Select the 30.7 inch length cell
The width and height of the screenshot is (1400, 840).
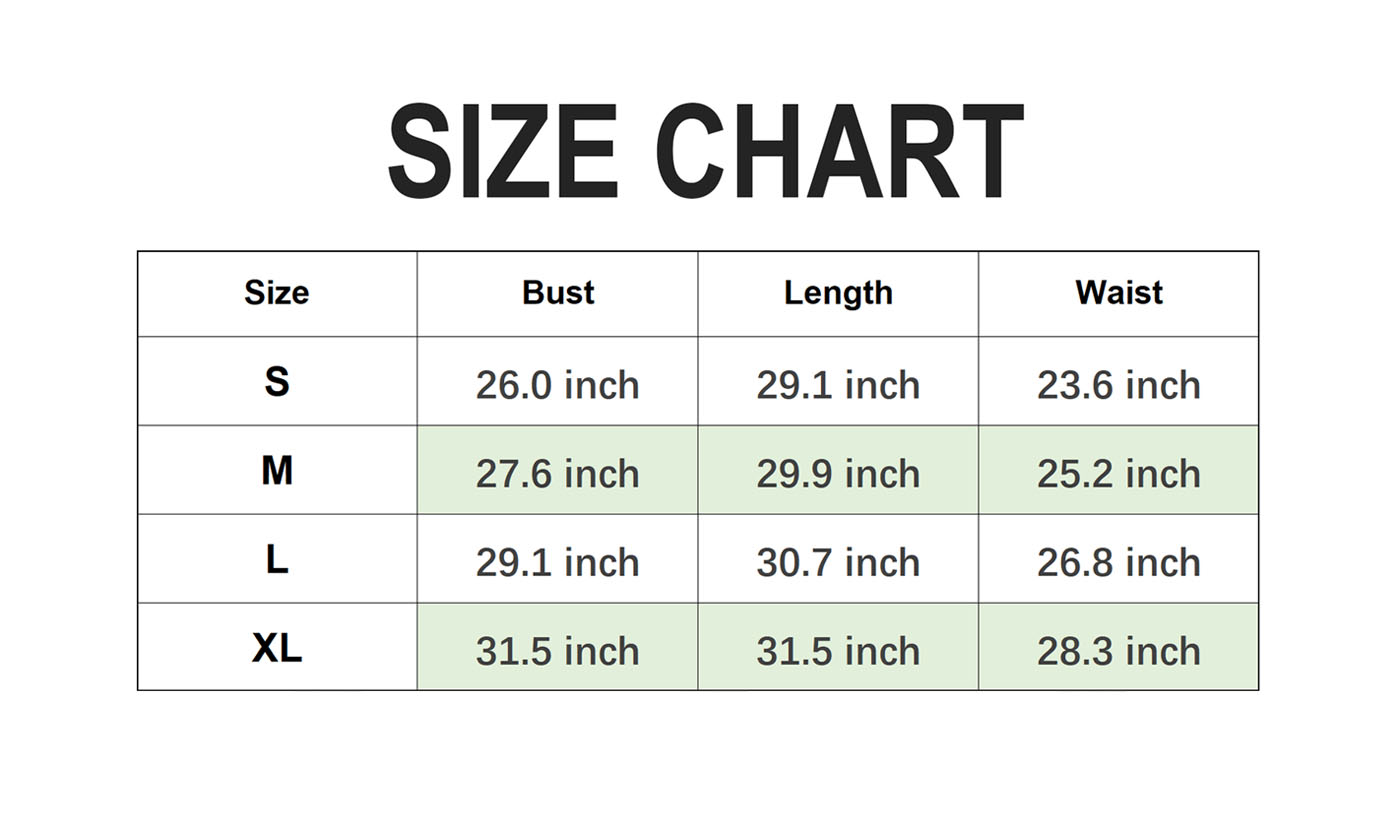tap(838, 562)
